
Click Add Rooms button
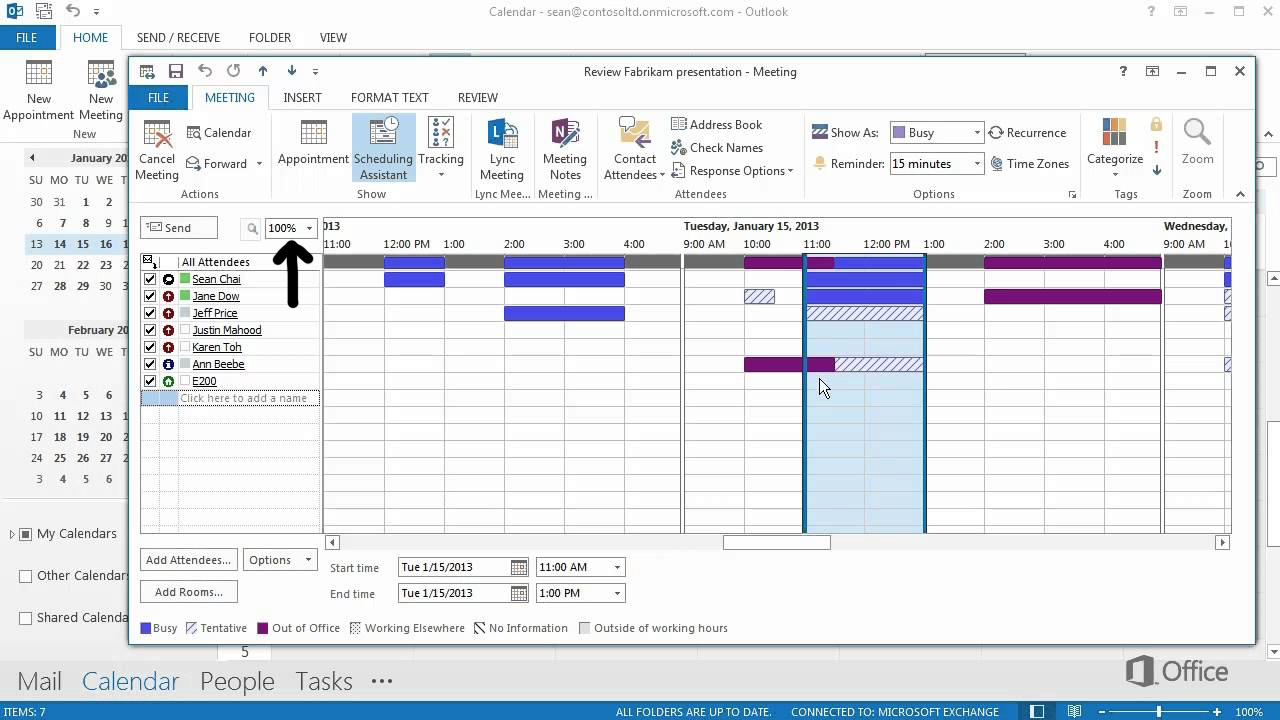[188, 592]
